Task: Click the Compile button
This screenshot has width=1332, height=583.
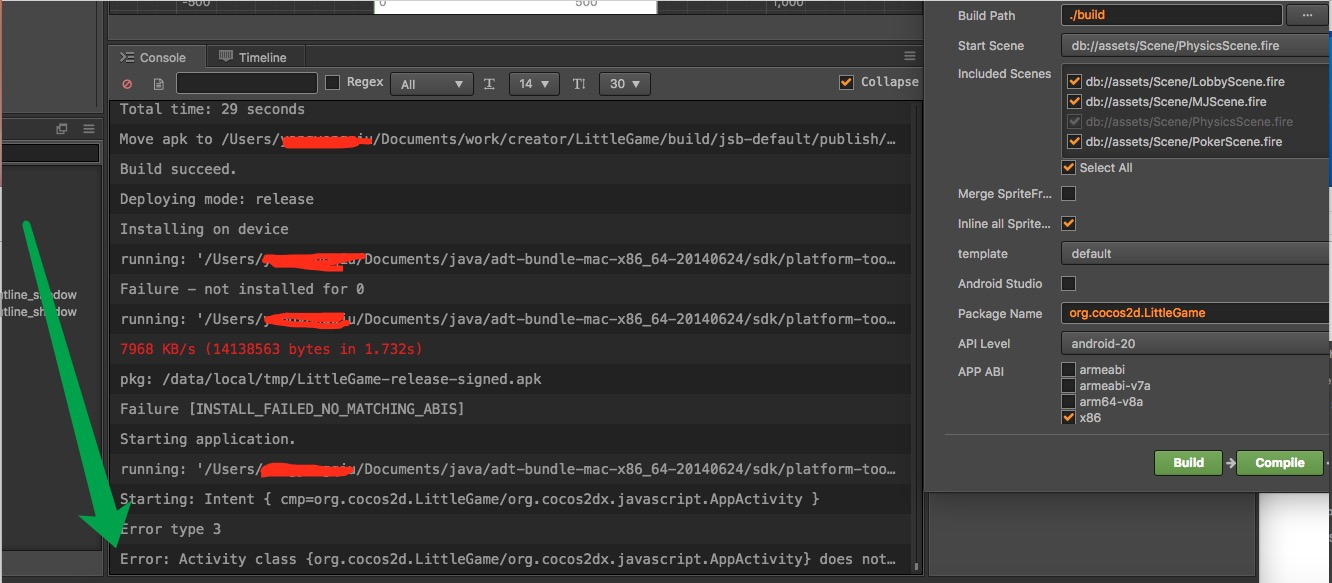Action: point(1280,463)
